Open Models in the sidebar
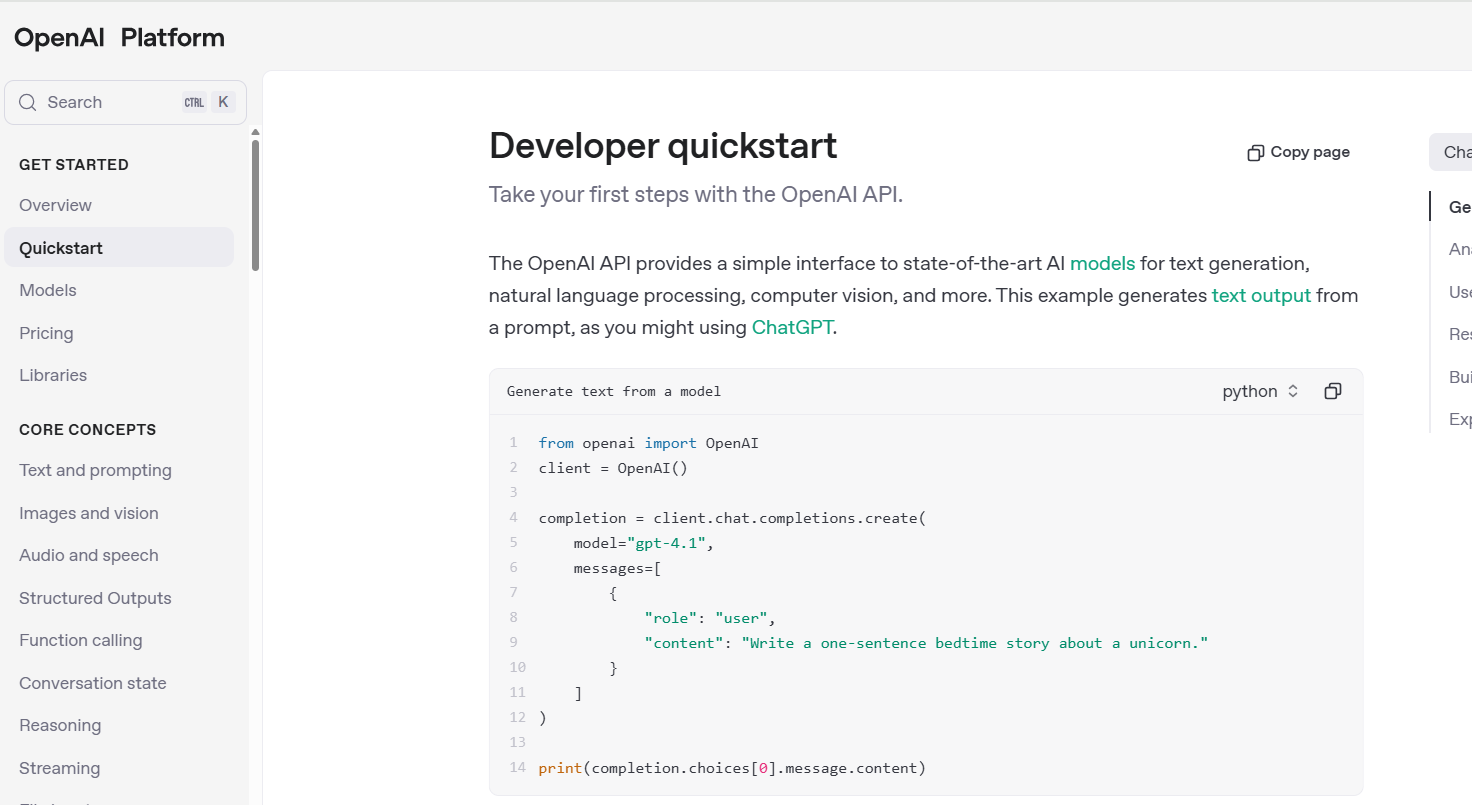 pos(48,290)
